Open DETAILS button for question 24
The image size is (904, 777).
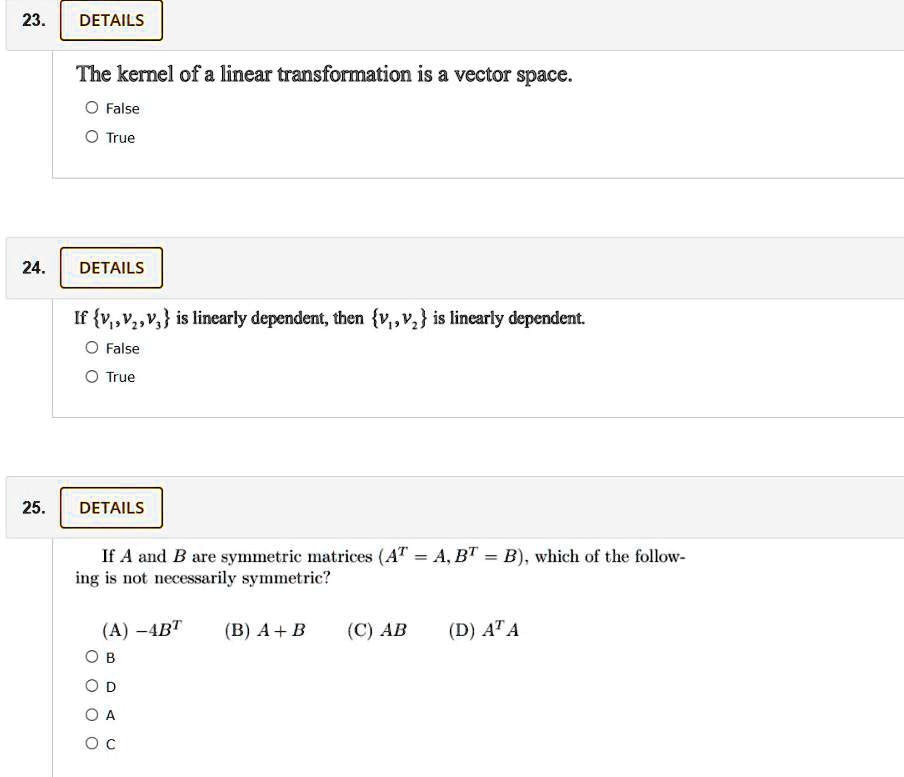[x=111, y=268]
